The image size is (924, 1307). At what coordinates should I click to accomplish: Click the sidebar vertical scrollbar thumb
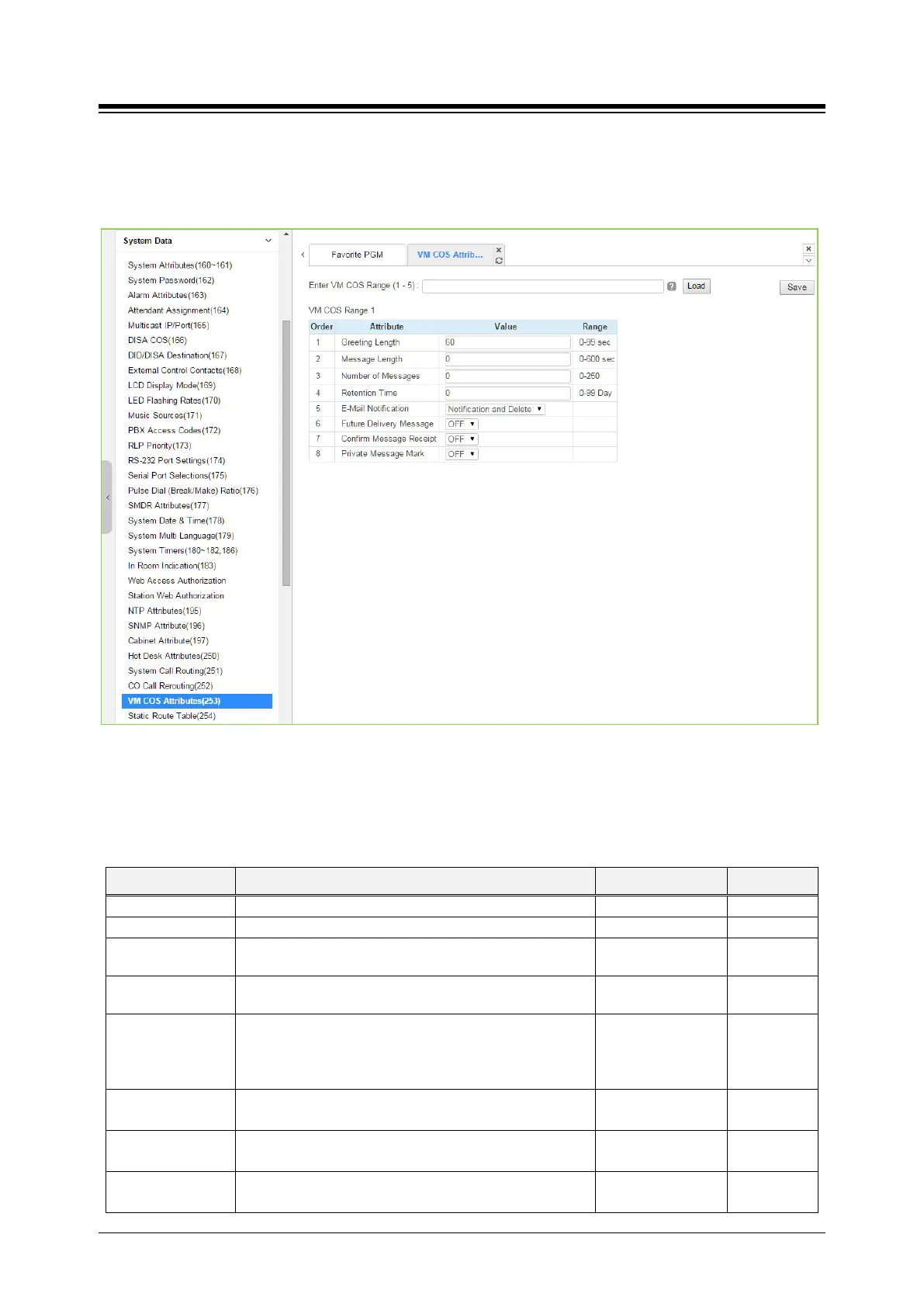(x=286, y=452)
